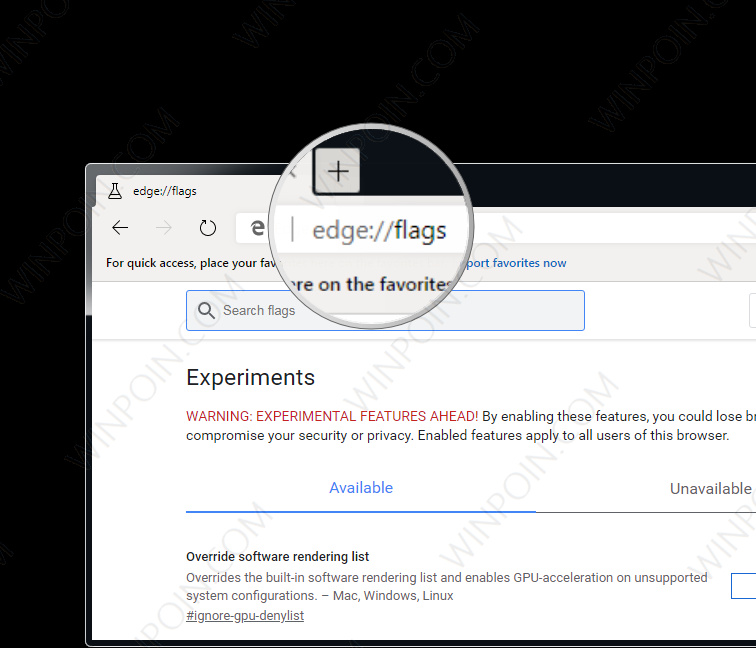The height and width of the screenshot is (648, 756).
Task: Click the magnifier icon in Search flags
Action: coord(206,310)
